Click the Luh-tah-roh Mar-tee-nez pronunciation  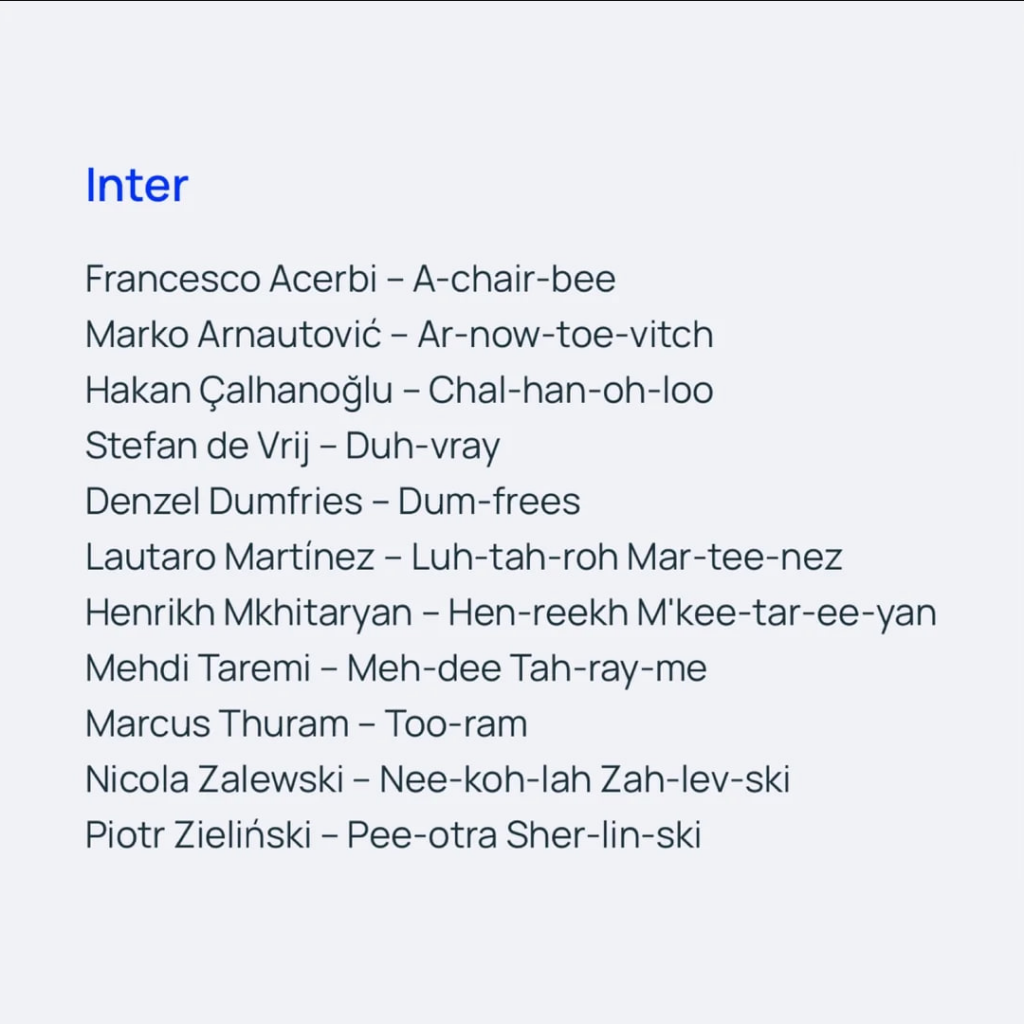click(x=627, y=557)
